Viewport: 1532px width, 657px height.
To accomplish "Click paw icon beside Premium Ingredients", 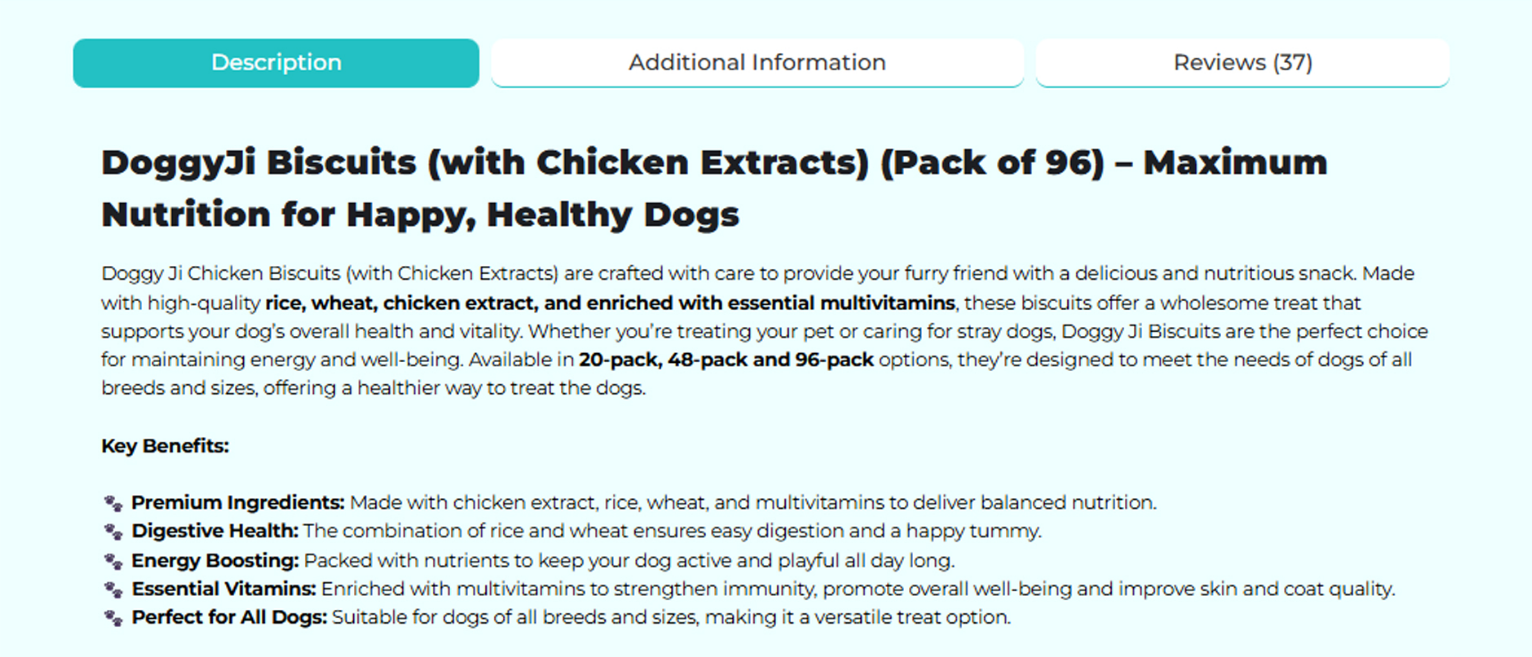I will [113, 502].
